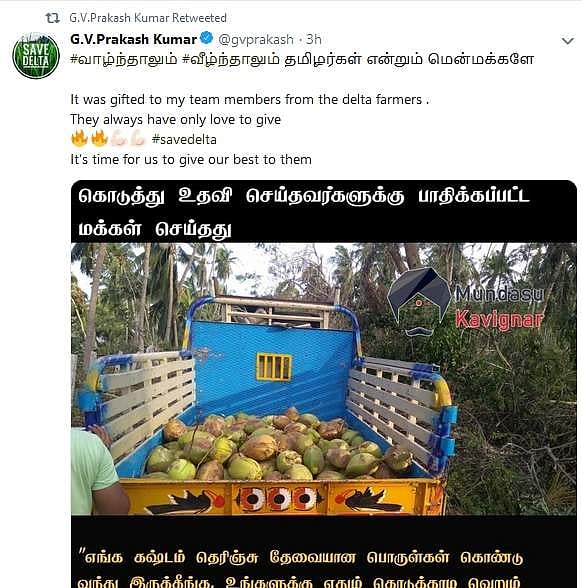Open the Save Delta profile avatar
Viewport: 582px width, 588px height.
click(36, 56)
